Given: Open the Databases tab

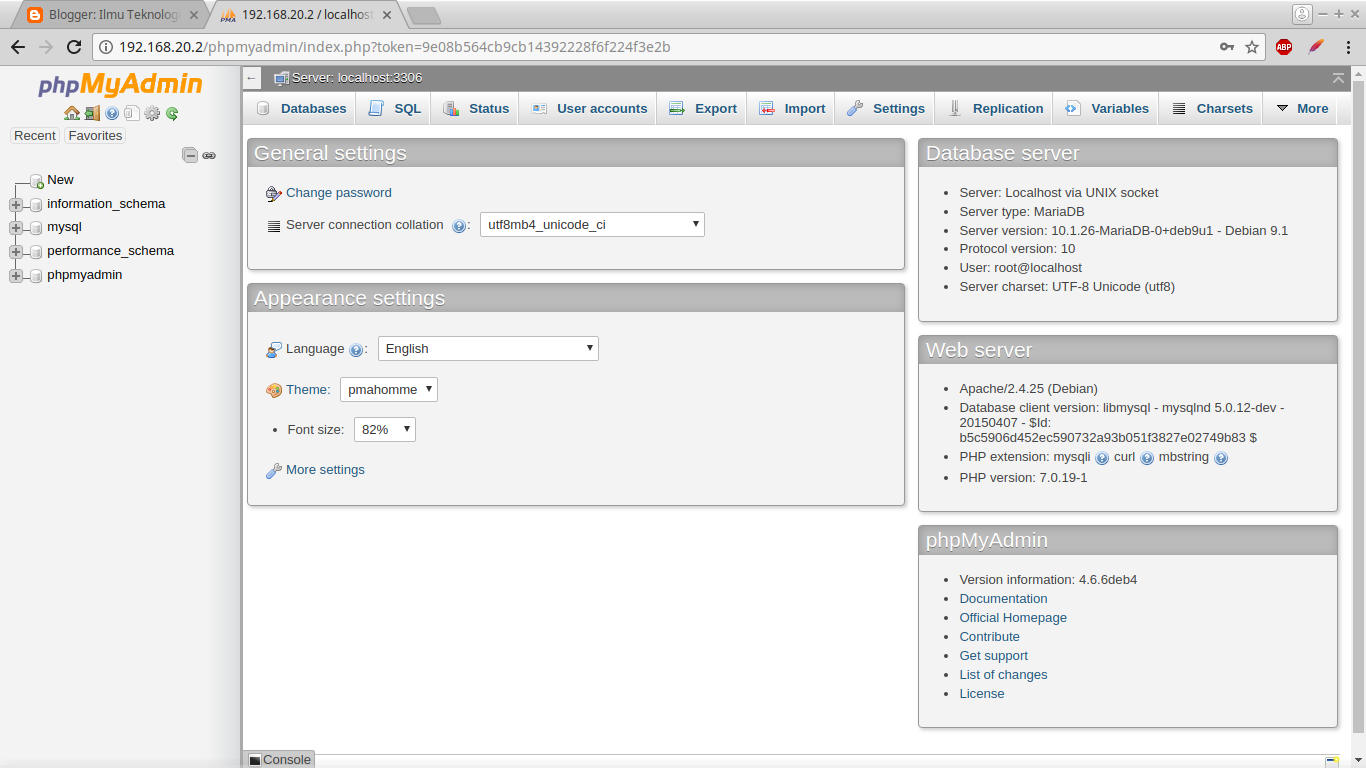Looking at the screenshot, I should pyautogui.click(x=301, y=109).
